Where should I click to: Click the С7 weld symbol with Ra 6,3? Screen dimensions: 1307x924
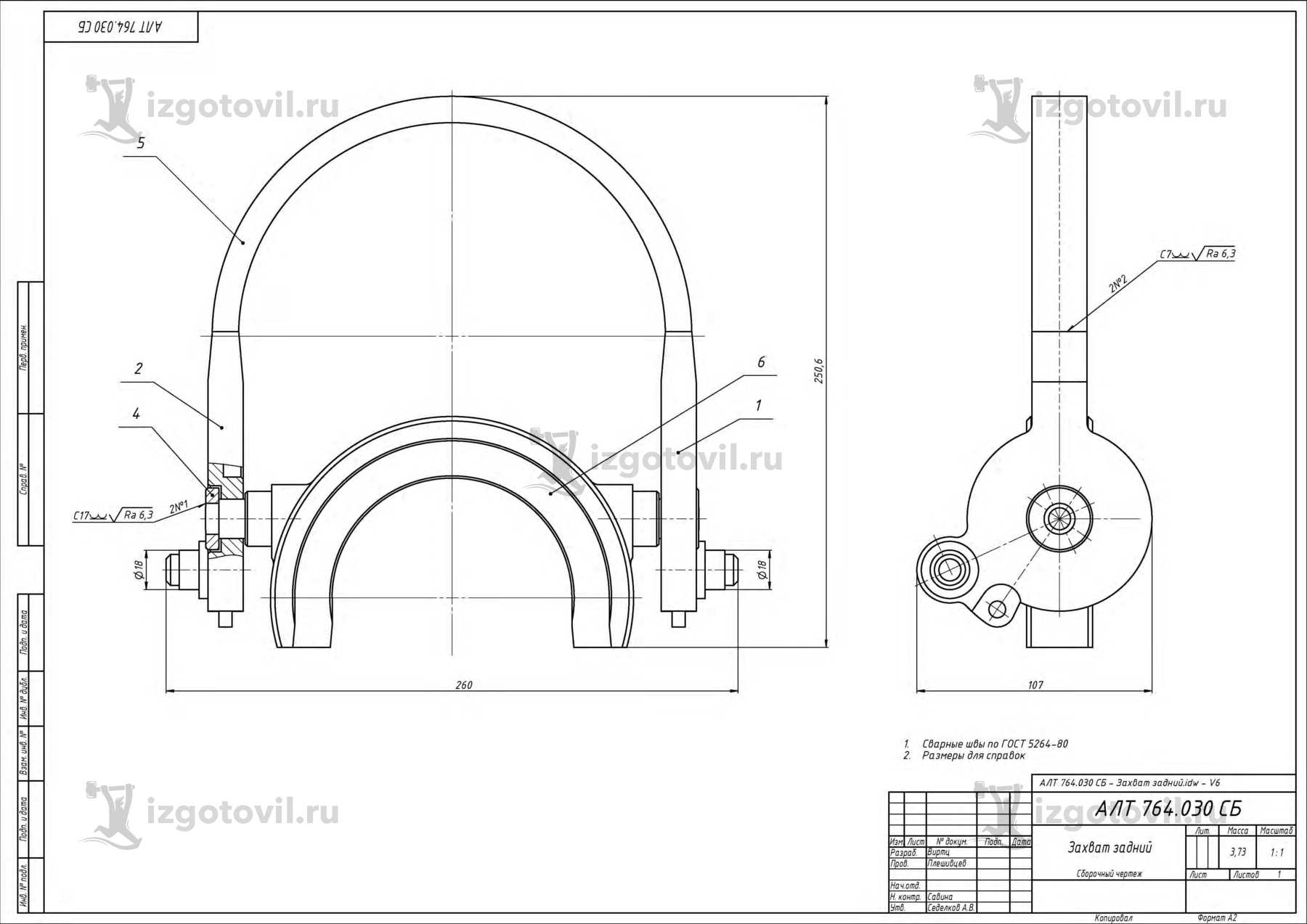[x=1197, y=254]
